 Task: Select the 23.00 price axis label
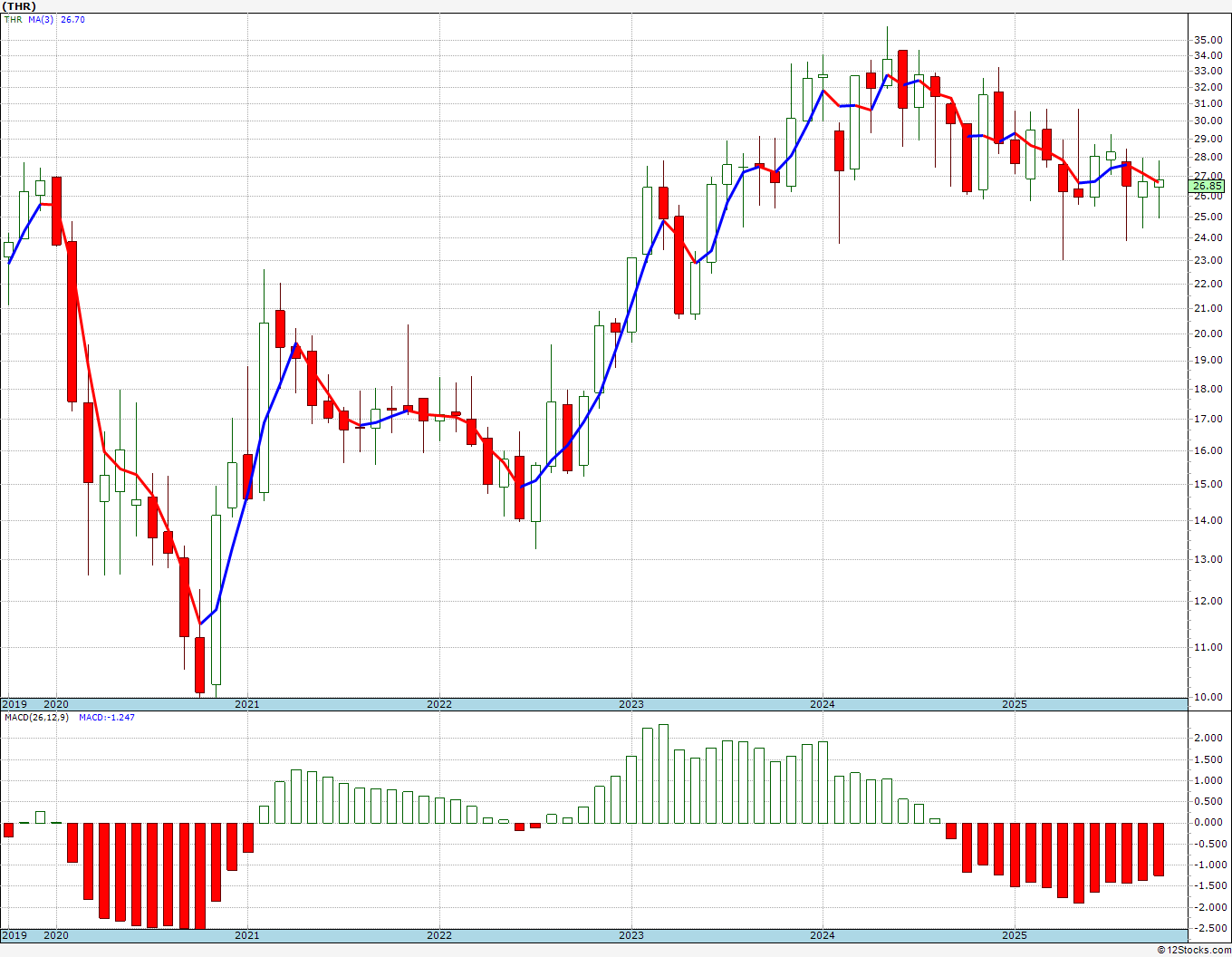tap(1208, 260)
